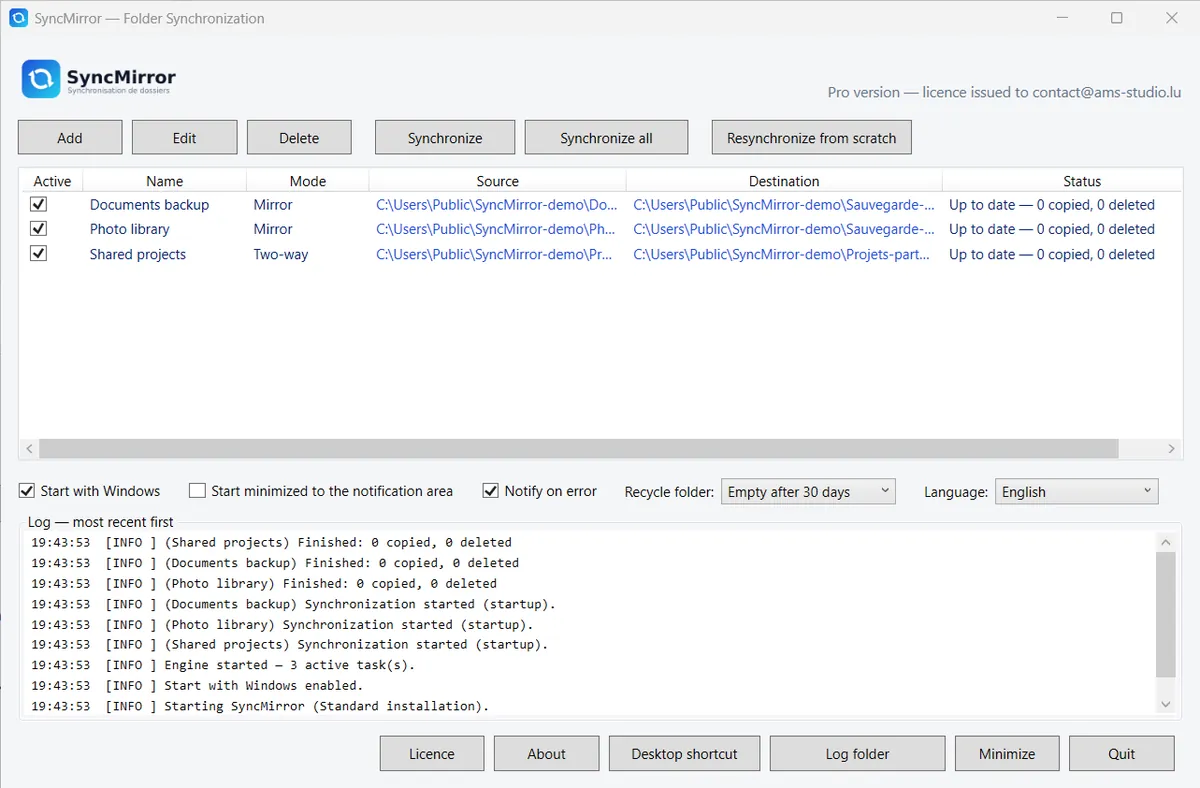Close the SyncMirror window

(1172, 18)
